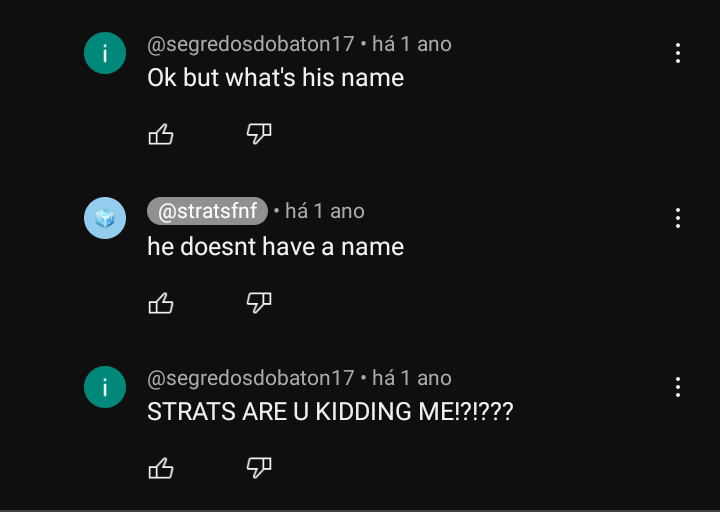Select the comment text "Ok but what's his name"
Viewport: 720px width, 512px height.
click(x=275, y=78)
